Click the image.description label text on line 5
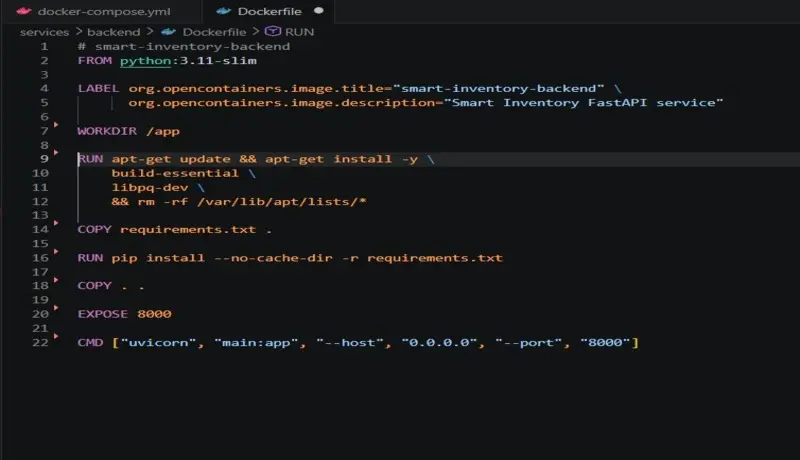The width and height of the screenshot is (800, 460). [286, 103]
